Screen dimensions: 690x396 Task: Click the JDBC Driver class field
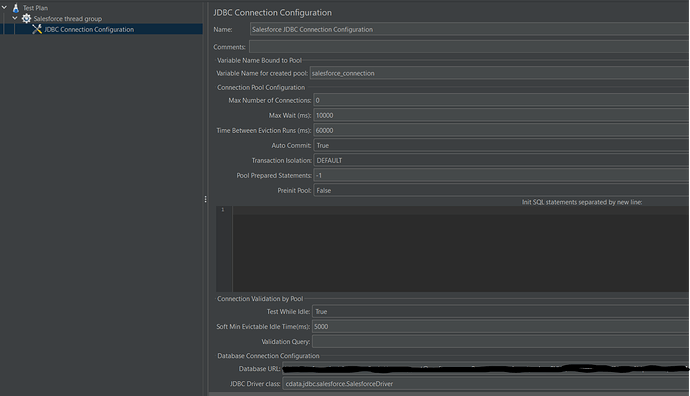(x=486, y=384)
